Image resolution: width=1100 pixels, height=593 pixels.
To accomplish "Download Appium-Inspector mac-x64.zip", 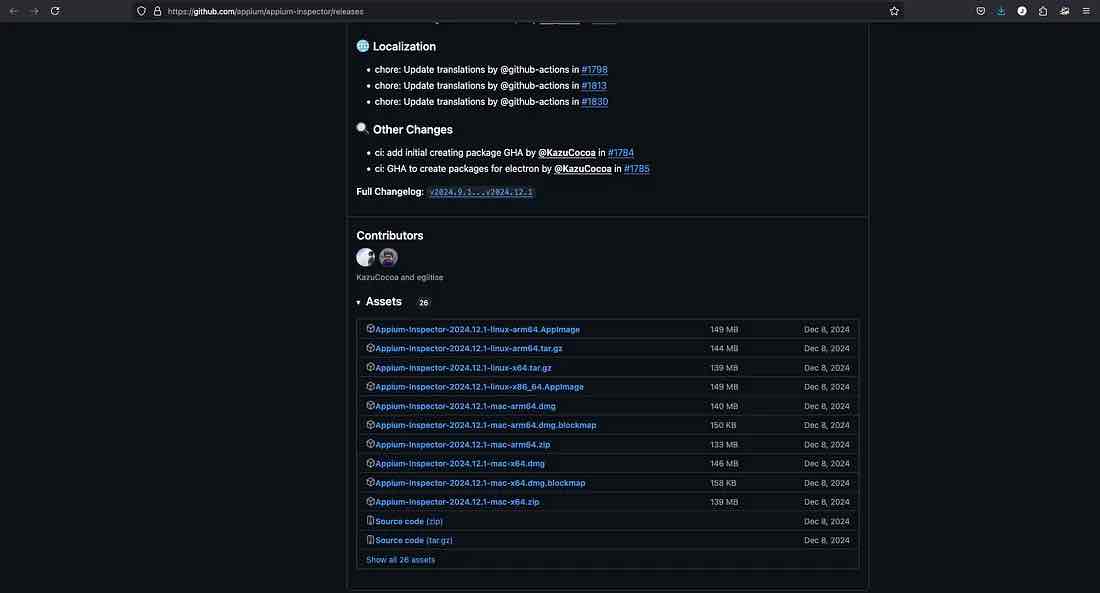I will [457, 502].
